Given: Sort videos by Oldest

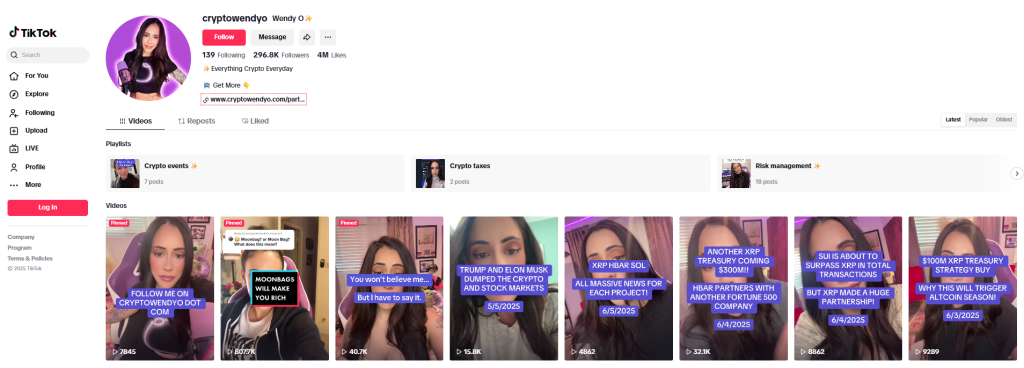Looking at the screenshot, I should 1004,120.
